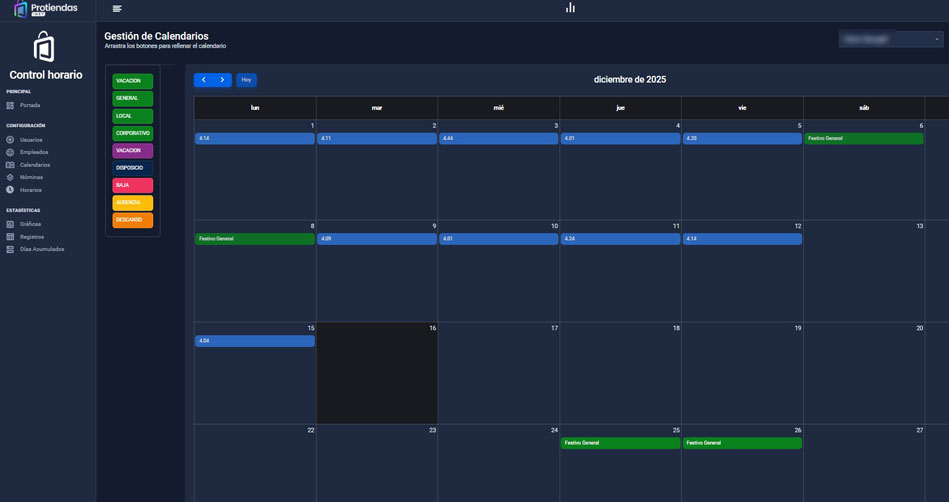Screen dimensions: 949x502
Task: Select the orange DESCANSO button
Action: tap(133, 220)
